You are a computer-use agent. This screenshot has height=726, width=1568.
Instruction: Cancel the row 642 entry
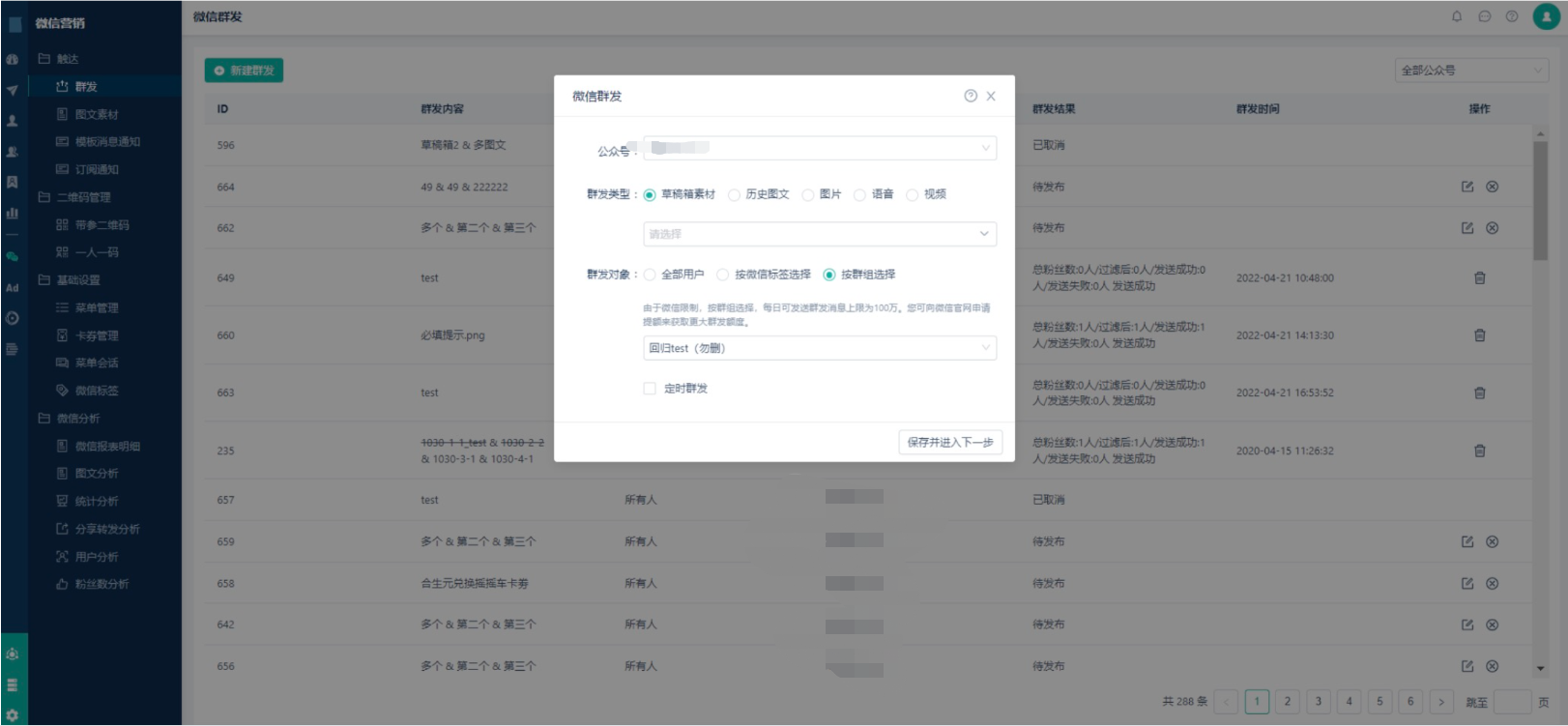(1493, 624)
